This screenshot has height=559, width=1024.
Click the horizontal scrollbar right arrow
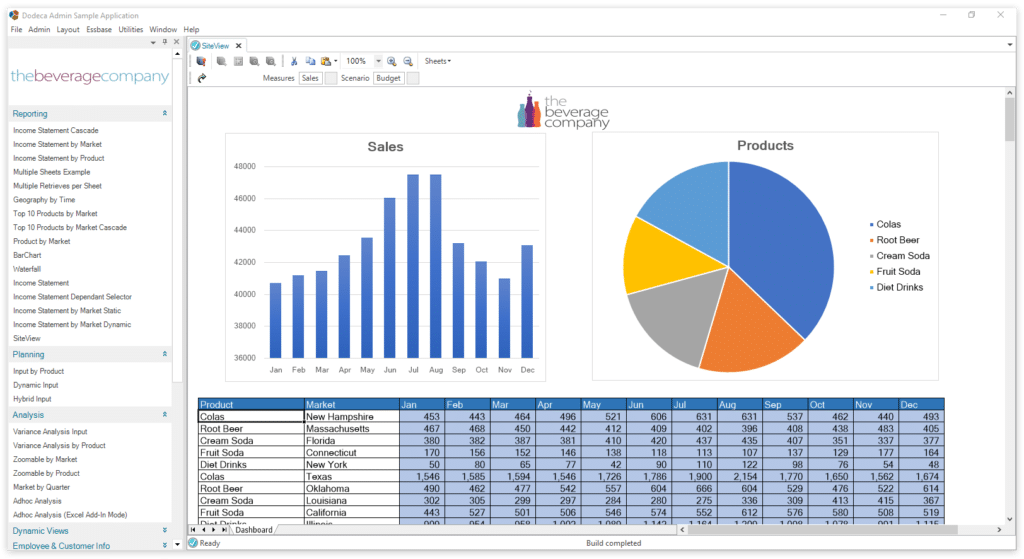click(x=999, y=530)
